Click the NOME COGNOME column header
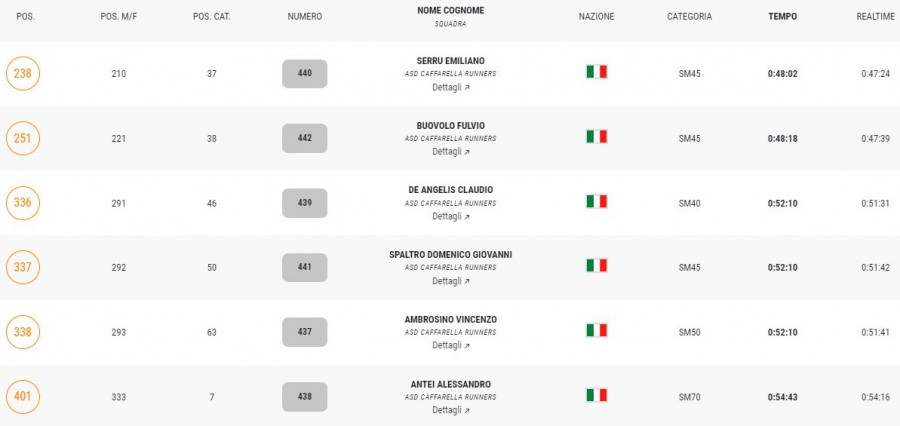This screenshot has width=900, height=426. tap(451, 10)
